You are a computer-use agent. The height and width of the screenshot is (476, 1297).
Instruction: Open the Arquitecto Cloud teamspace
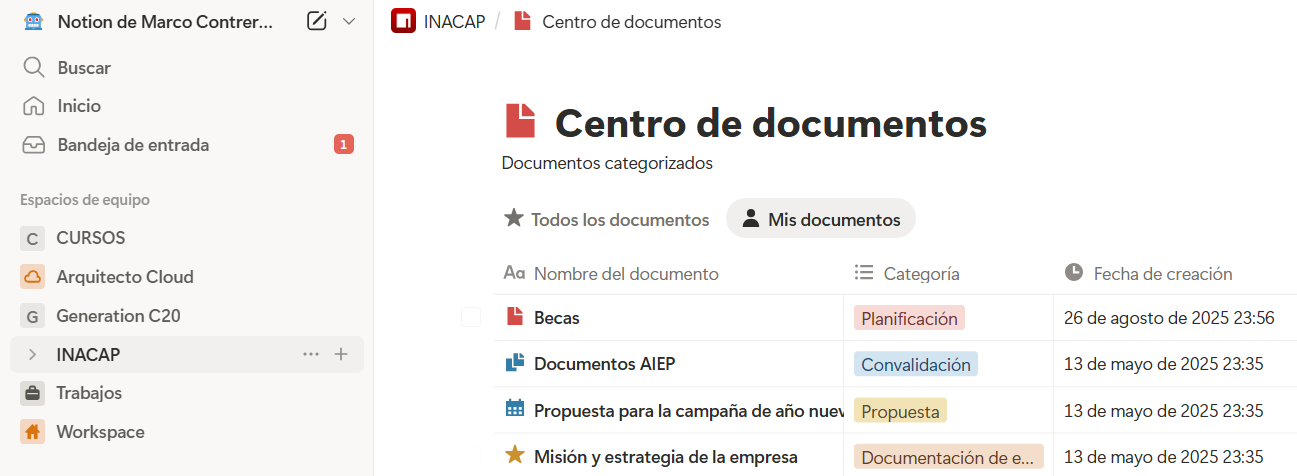click(x=124, y=277)
